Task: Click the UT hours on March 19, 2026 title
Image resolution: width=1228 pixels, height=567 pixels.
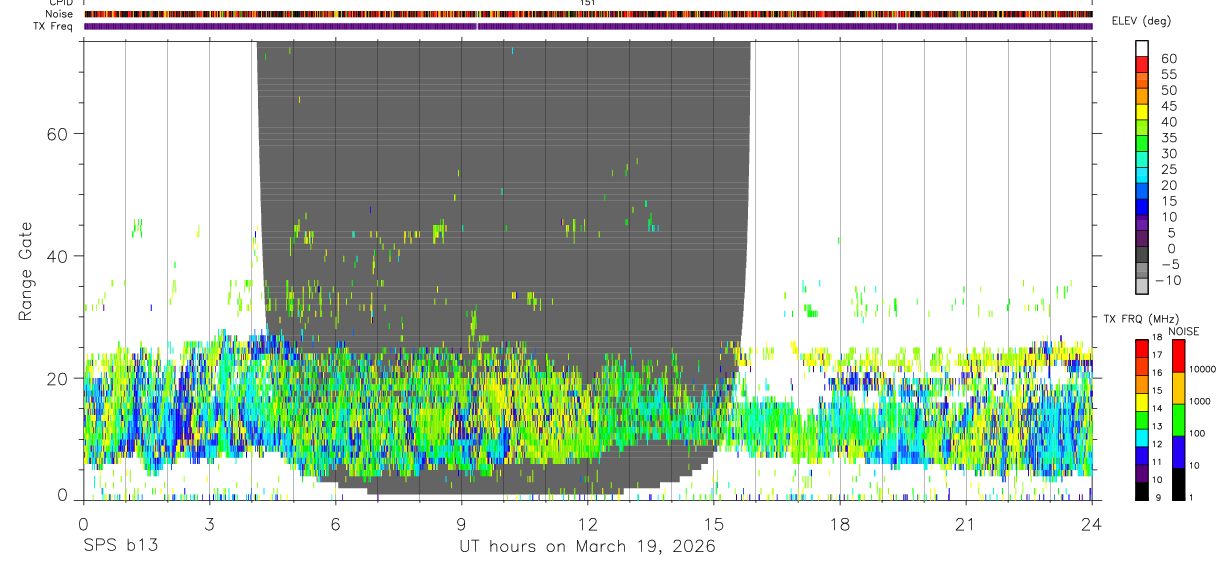Action: [x=588, y=547]
